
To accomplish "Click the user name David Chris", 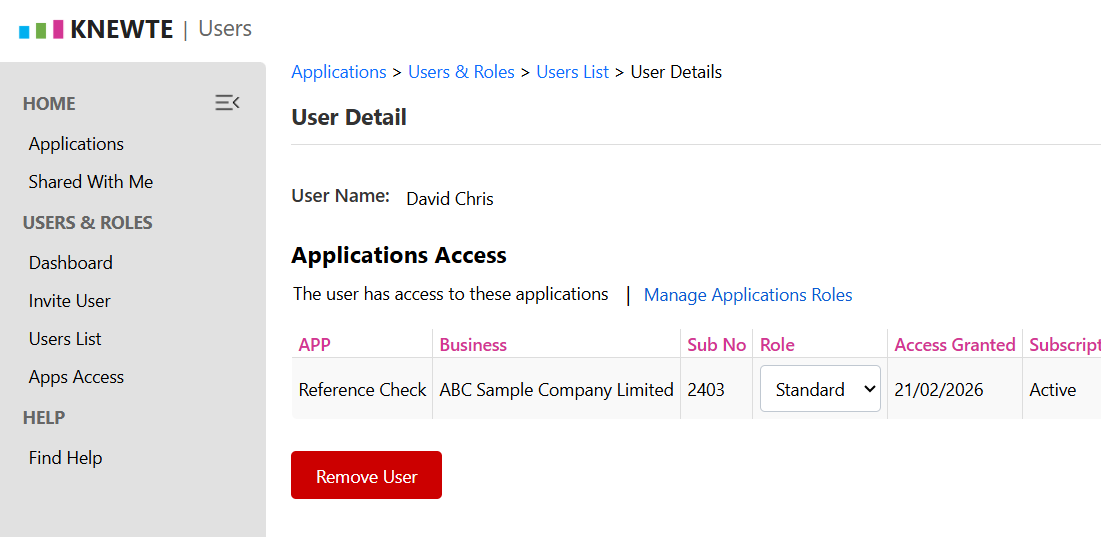I will point(450,199).
